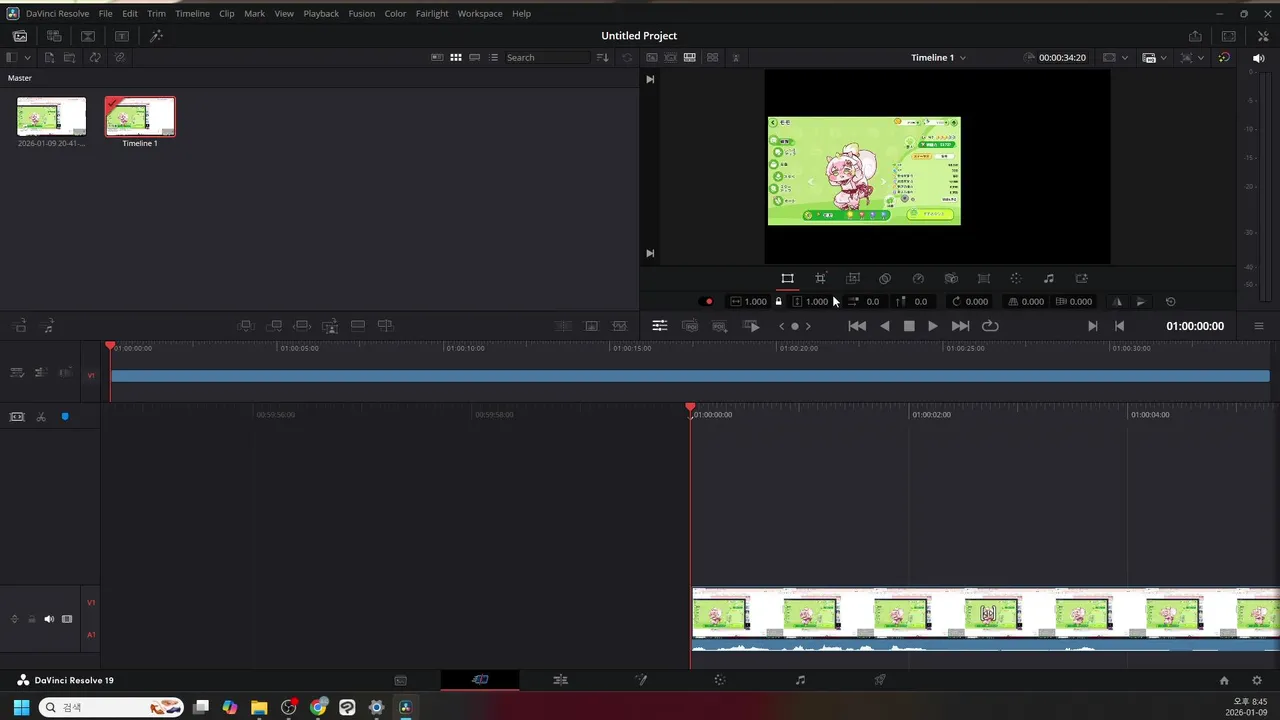
Task: Click the Sync Clips icon
Action: point(95,58)
